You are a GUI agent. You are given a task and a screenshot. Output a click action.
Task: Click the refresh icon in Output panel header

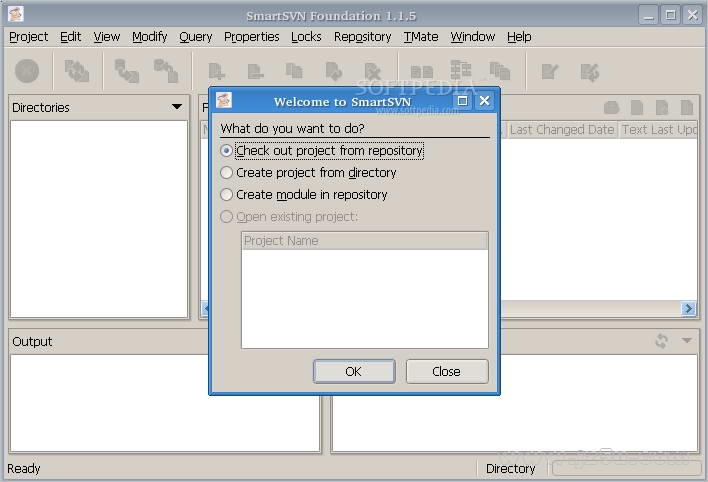point(661,341)
